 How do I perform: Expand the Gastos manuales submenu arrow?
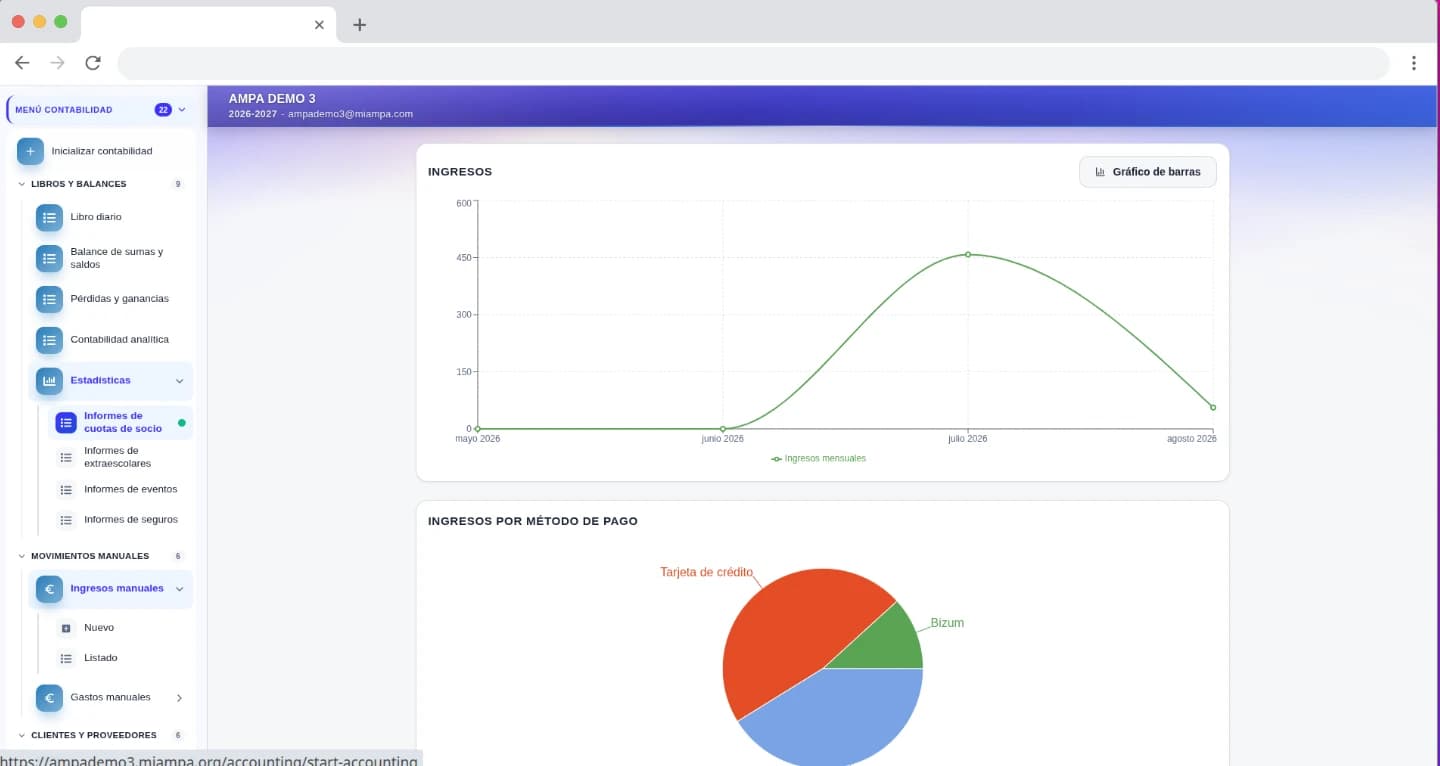click(179, 698)
